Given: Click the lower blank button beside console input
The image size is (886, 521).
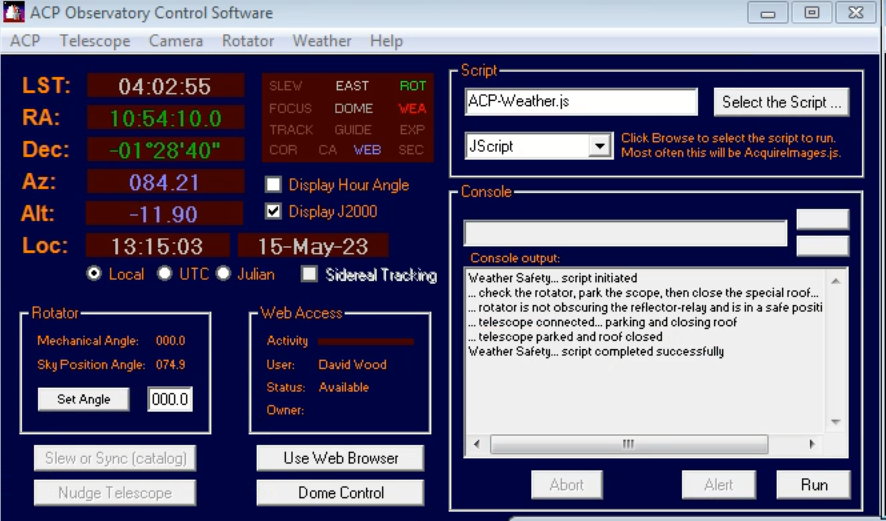Looking at the screenshot, I should pyautogui.click(x=822, y=246).
